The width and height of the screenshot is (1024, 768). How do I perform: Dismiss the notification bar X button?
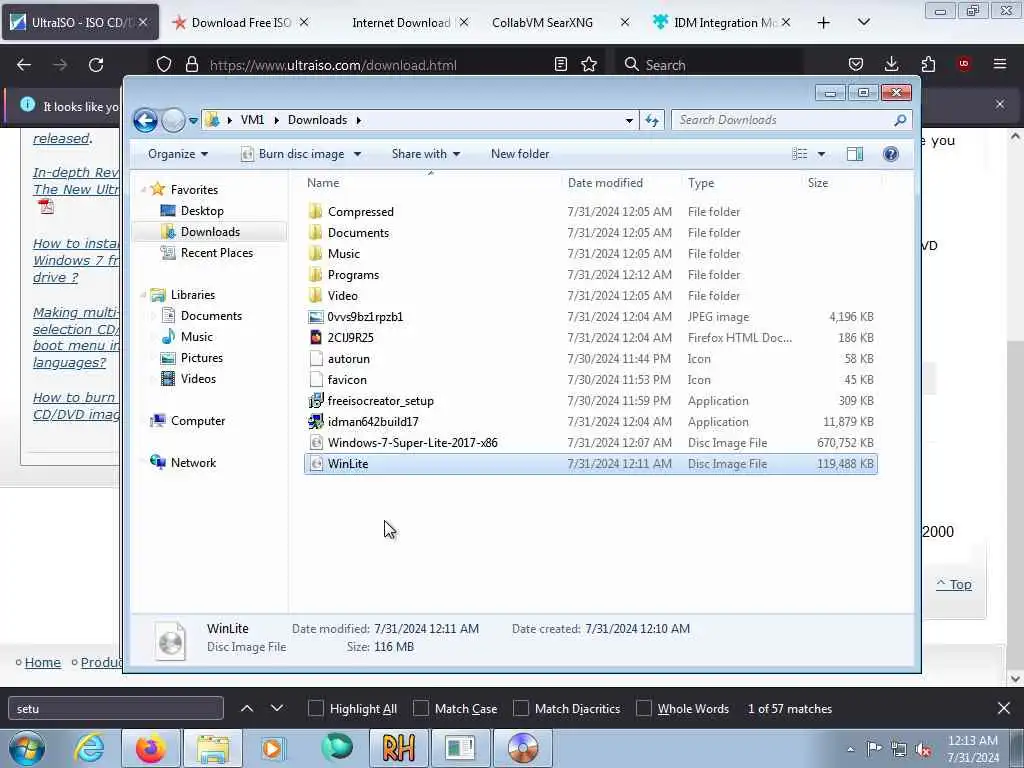[1000, 104]
